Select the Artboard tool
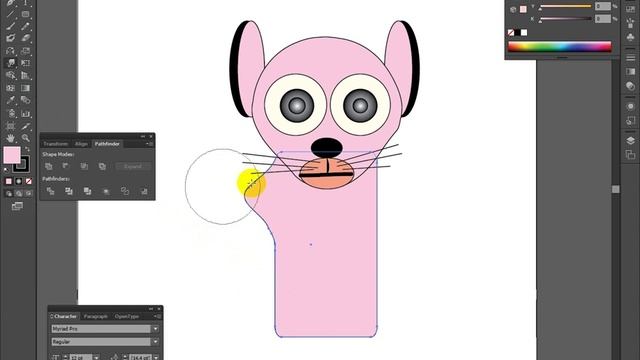The image size is (640, 360). point(11,126)
